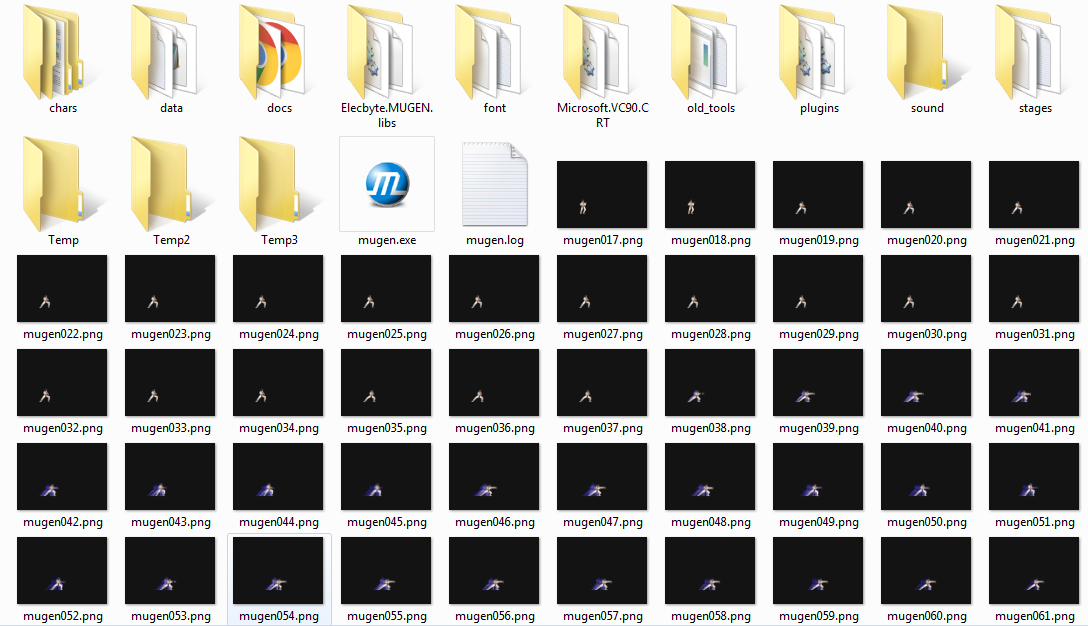1088x626 pixels.
Task: Select thumbnail mugen044.png
Action: pos(278,477)
